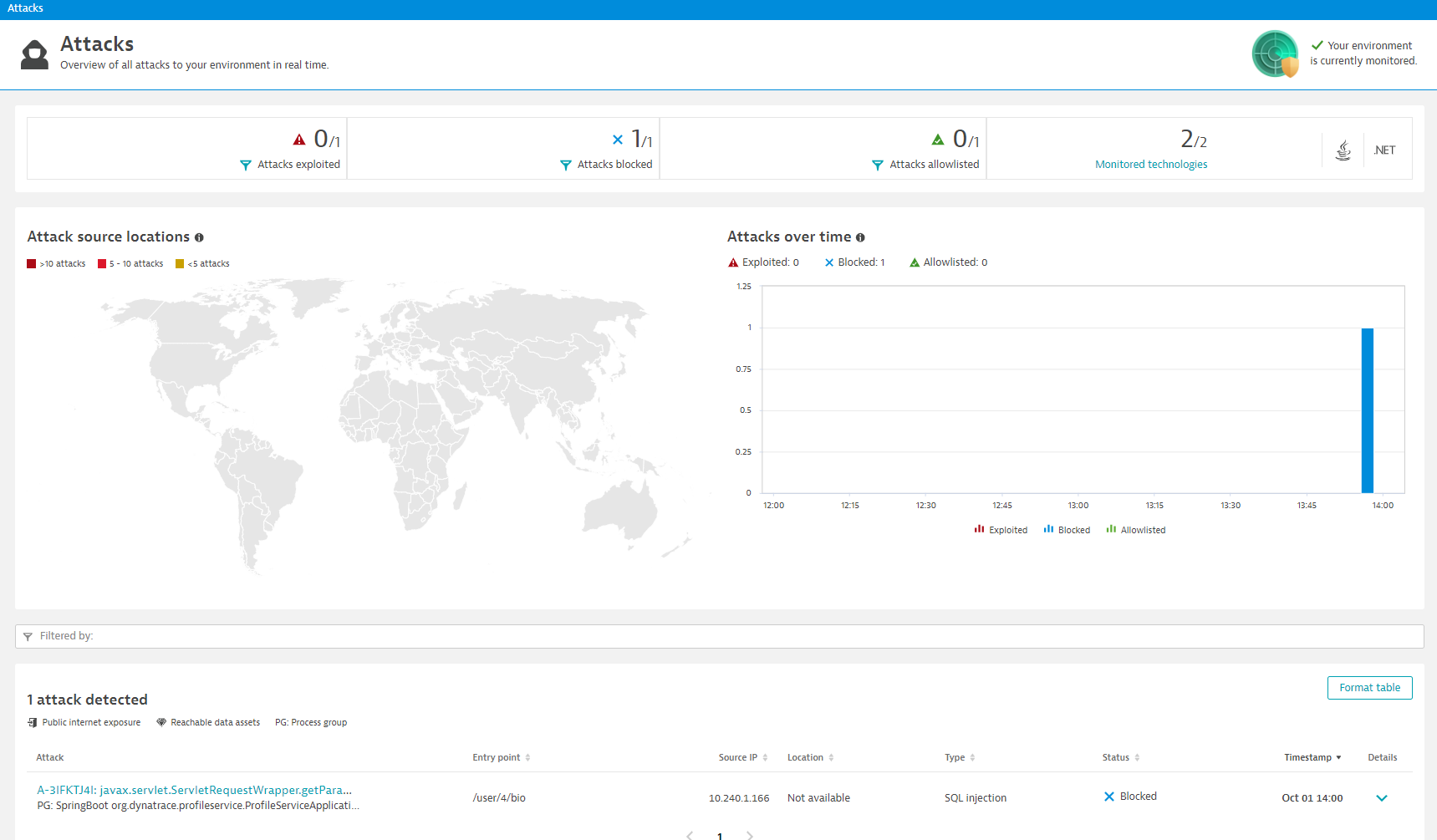Click the red exploited warning triangle icon
Screen dimensions: 1437x840
299,140
